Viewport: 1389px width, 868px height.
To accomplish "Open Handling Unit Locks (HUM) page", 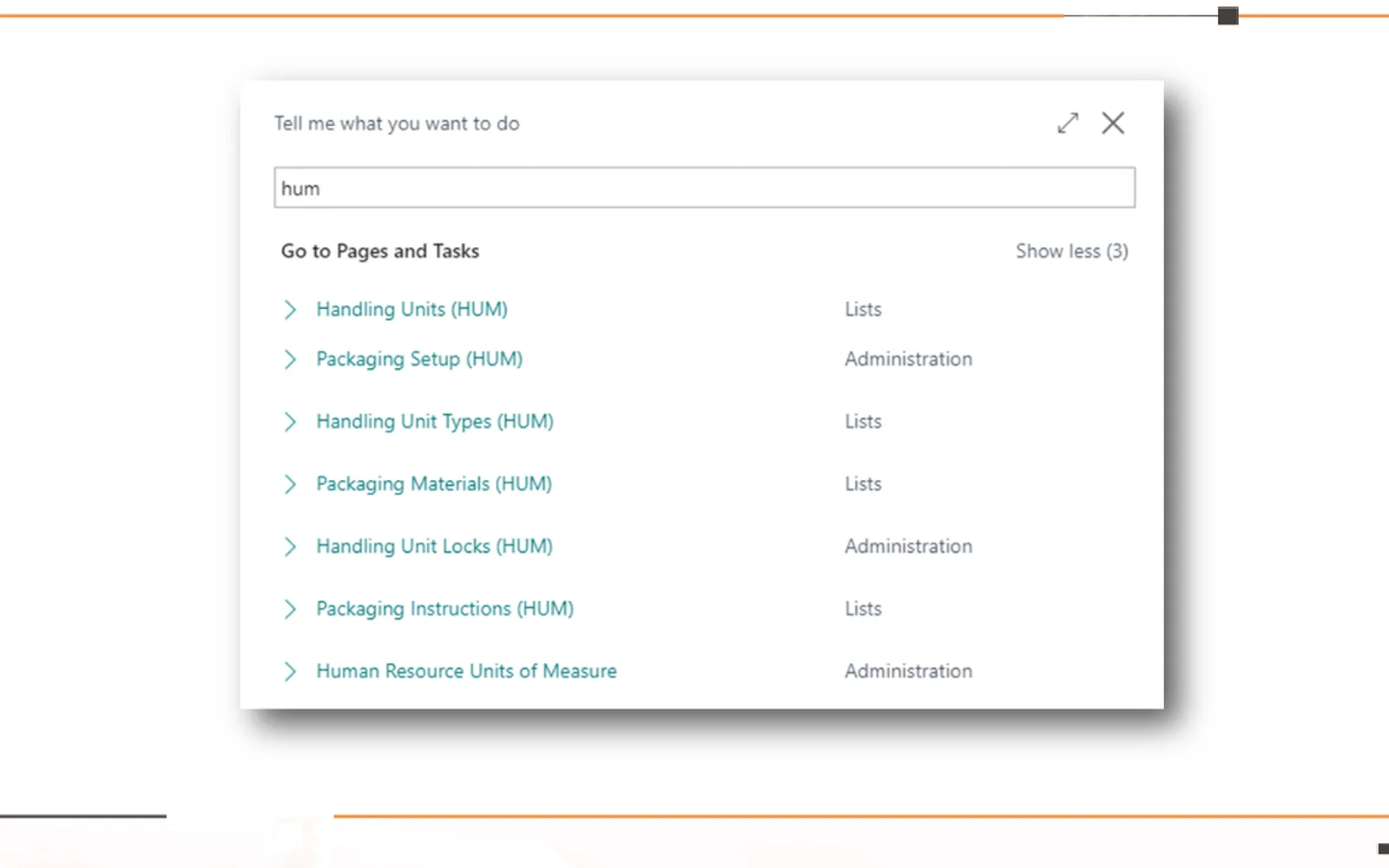I will coord(434,546).
